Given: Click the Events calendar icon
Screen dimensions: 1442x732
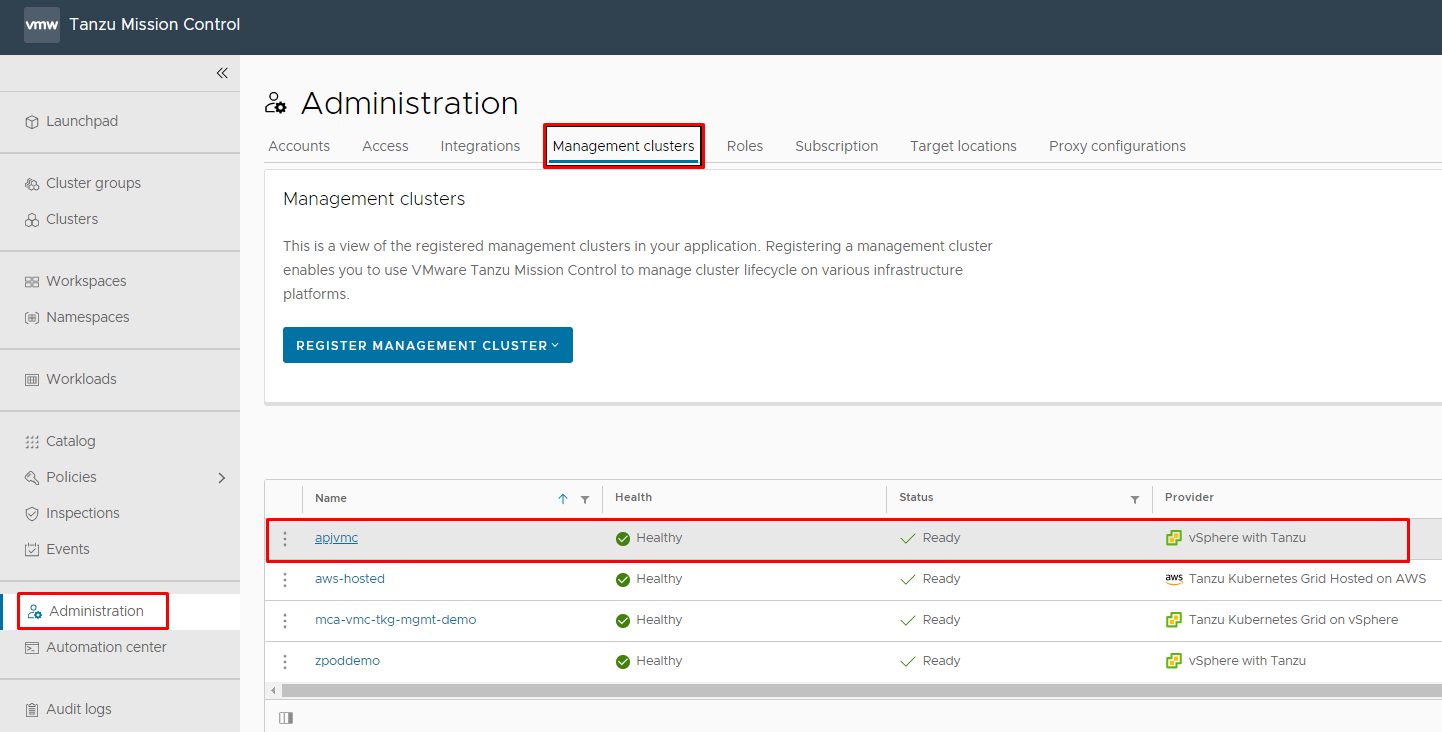Looking at the screenshot, I should tap(32, 550).
